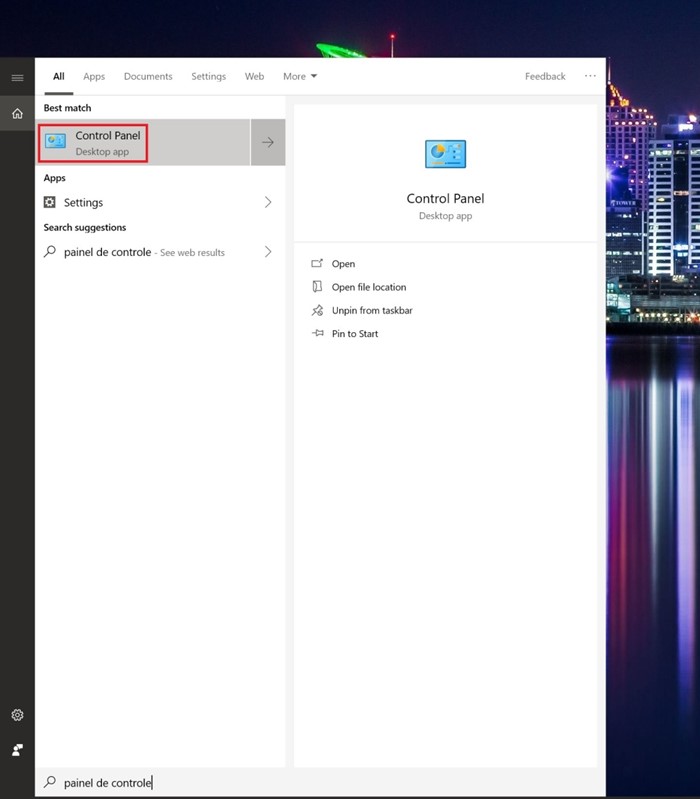Select Unpin from taskbar
This screenshot has height=799, width=700.
point(371,310)
